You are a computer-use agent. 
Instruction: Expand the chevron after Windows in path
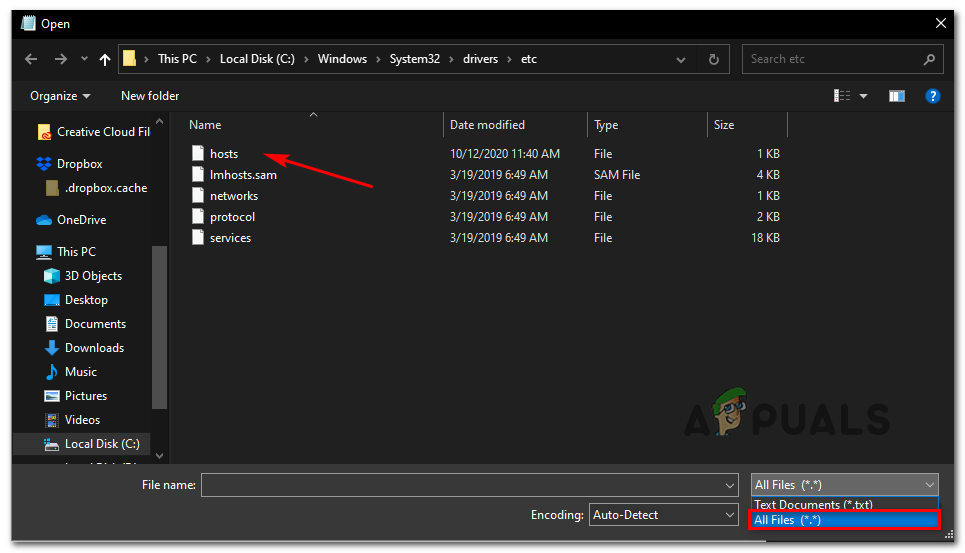pyautogui.click(x=378, y=60)
